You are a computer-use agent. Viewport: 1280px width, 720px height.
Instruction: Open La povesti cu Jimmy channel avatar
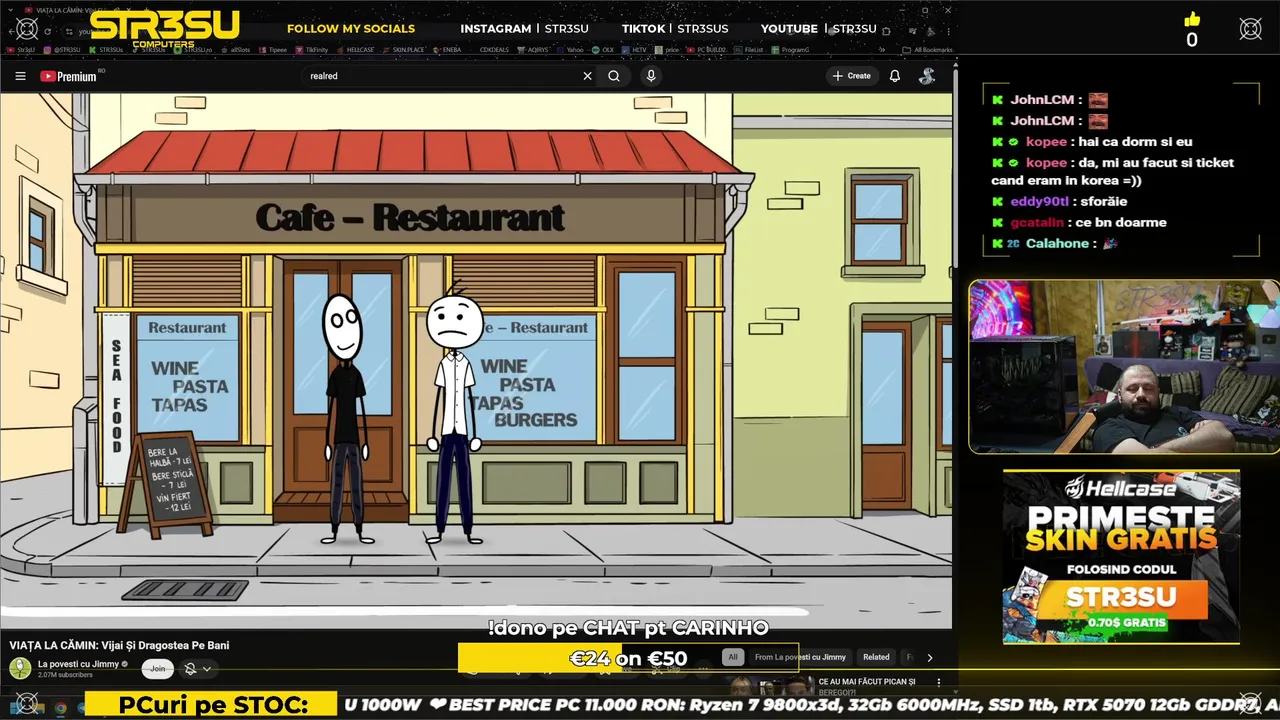tap(20, 668)
